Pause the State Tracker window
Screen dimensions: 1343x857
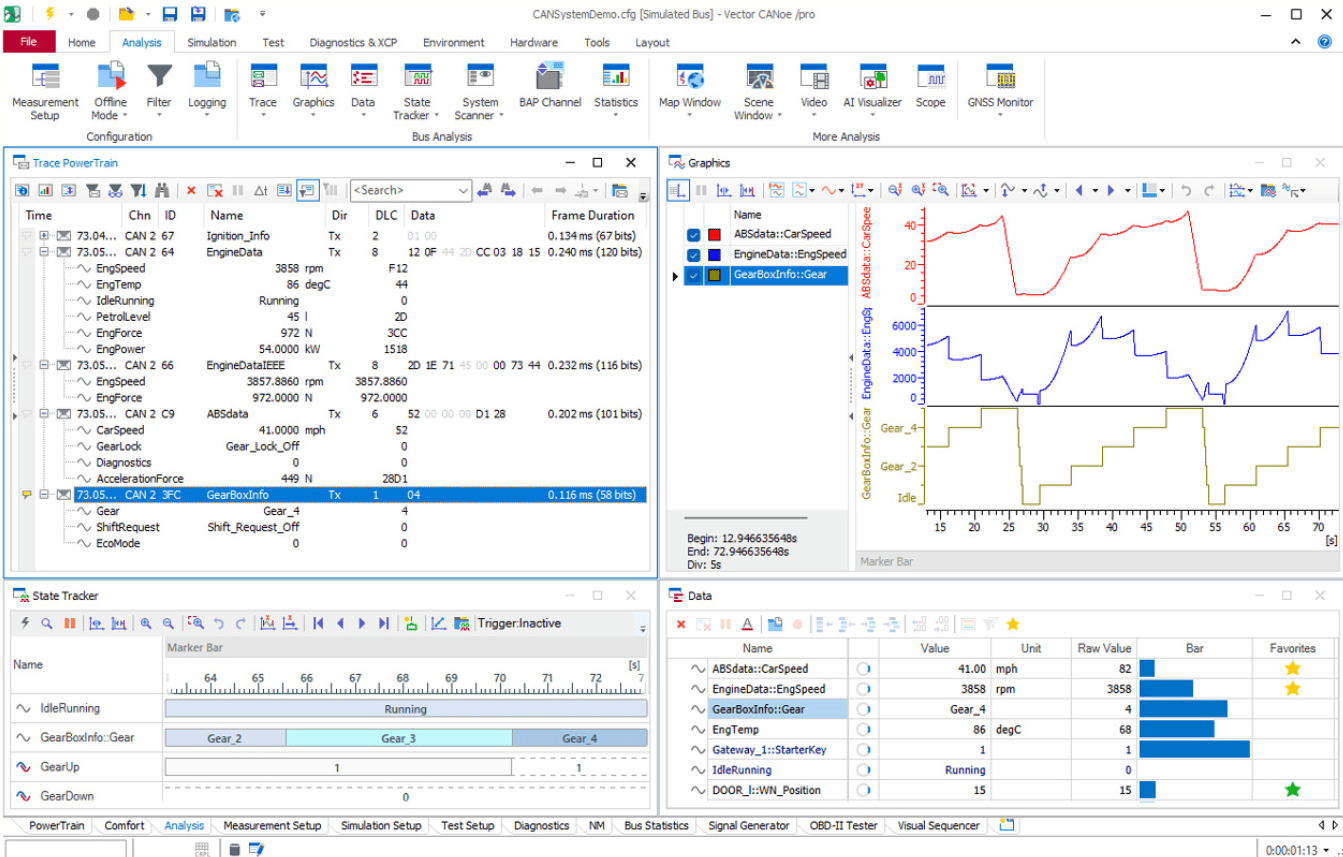pyautogui.click(x=70, y=623)
